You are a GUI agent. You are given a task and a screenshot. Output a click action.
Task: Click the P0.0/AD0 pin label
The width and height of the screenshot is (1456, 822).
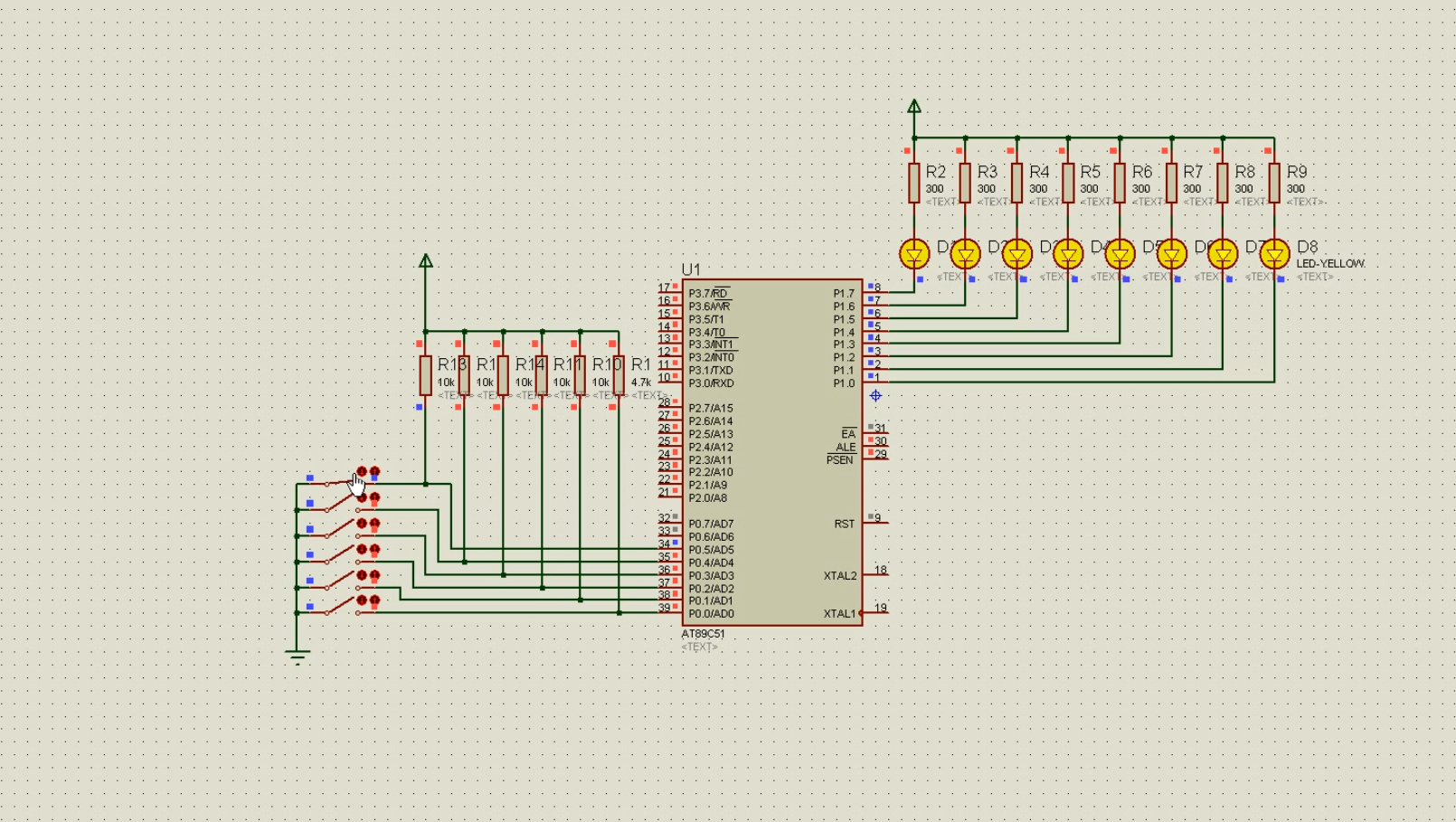pos(711,614)
